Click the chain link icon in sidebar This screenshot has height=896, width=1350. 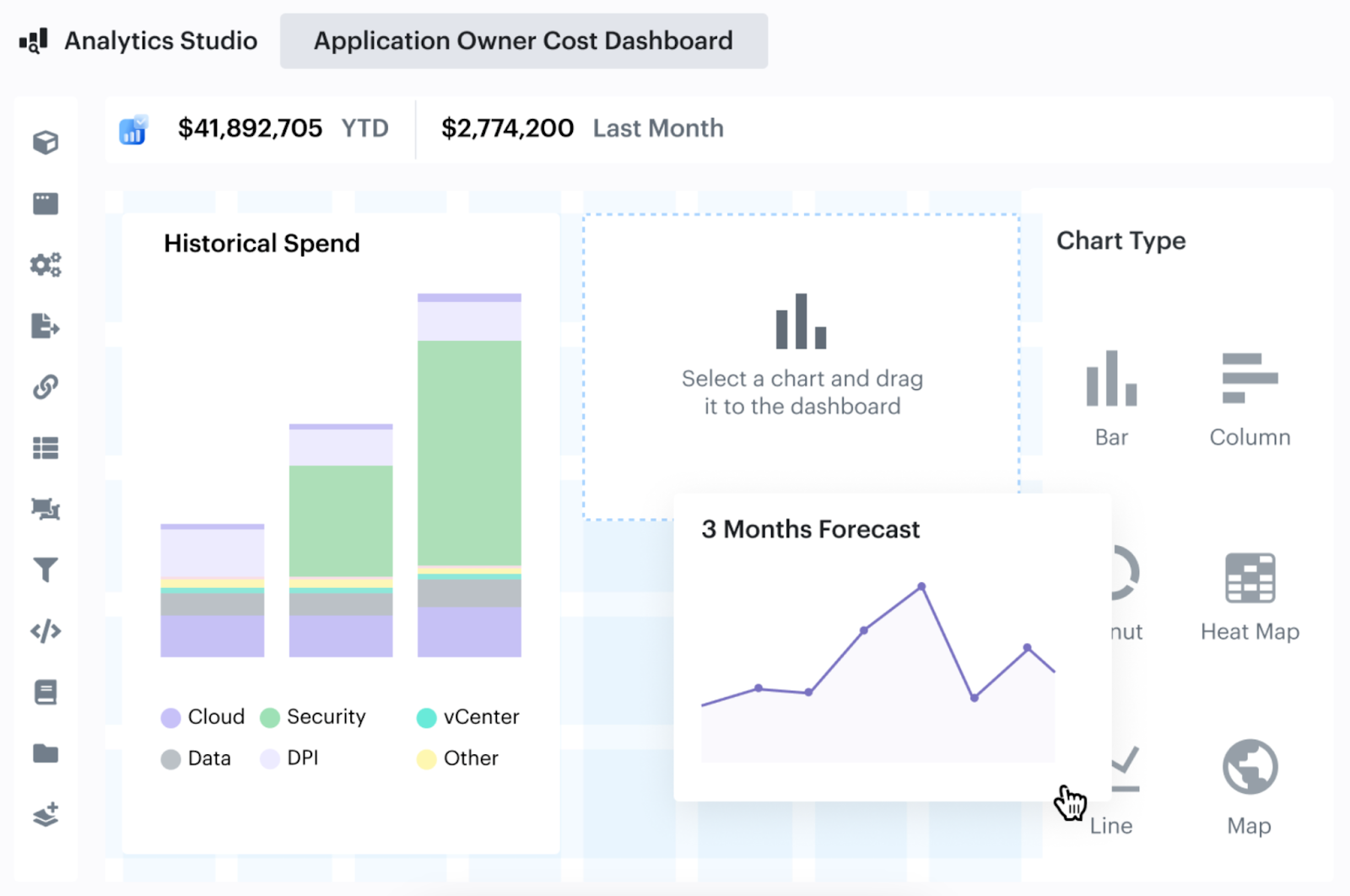click(46, 387)
